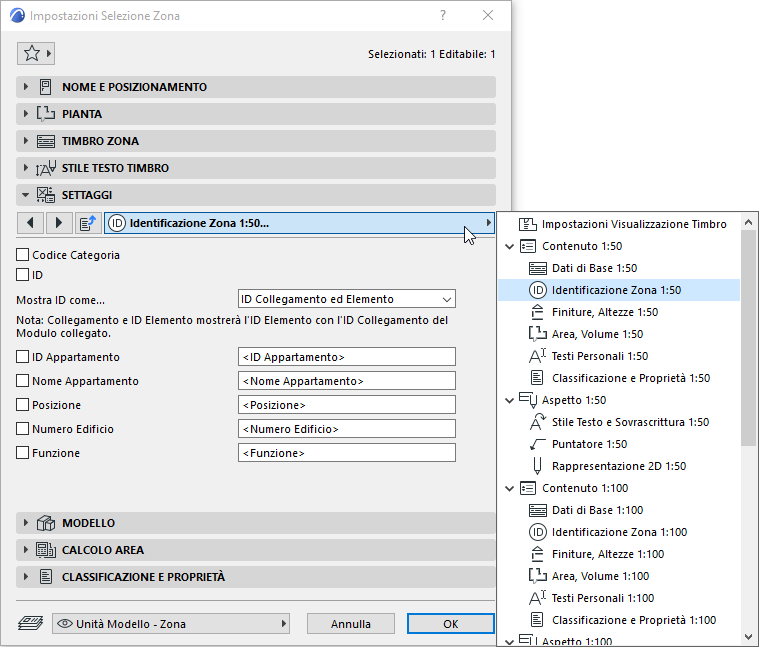
Task: Enable the Codice Categoria checkbox
Action: pos(22,255)
